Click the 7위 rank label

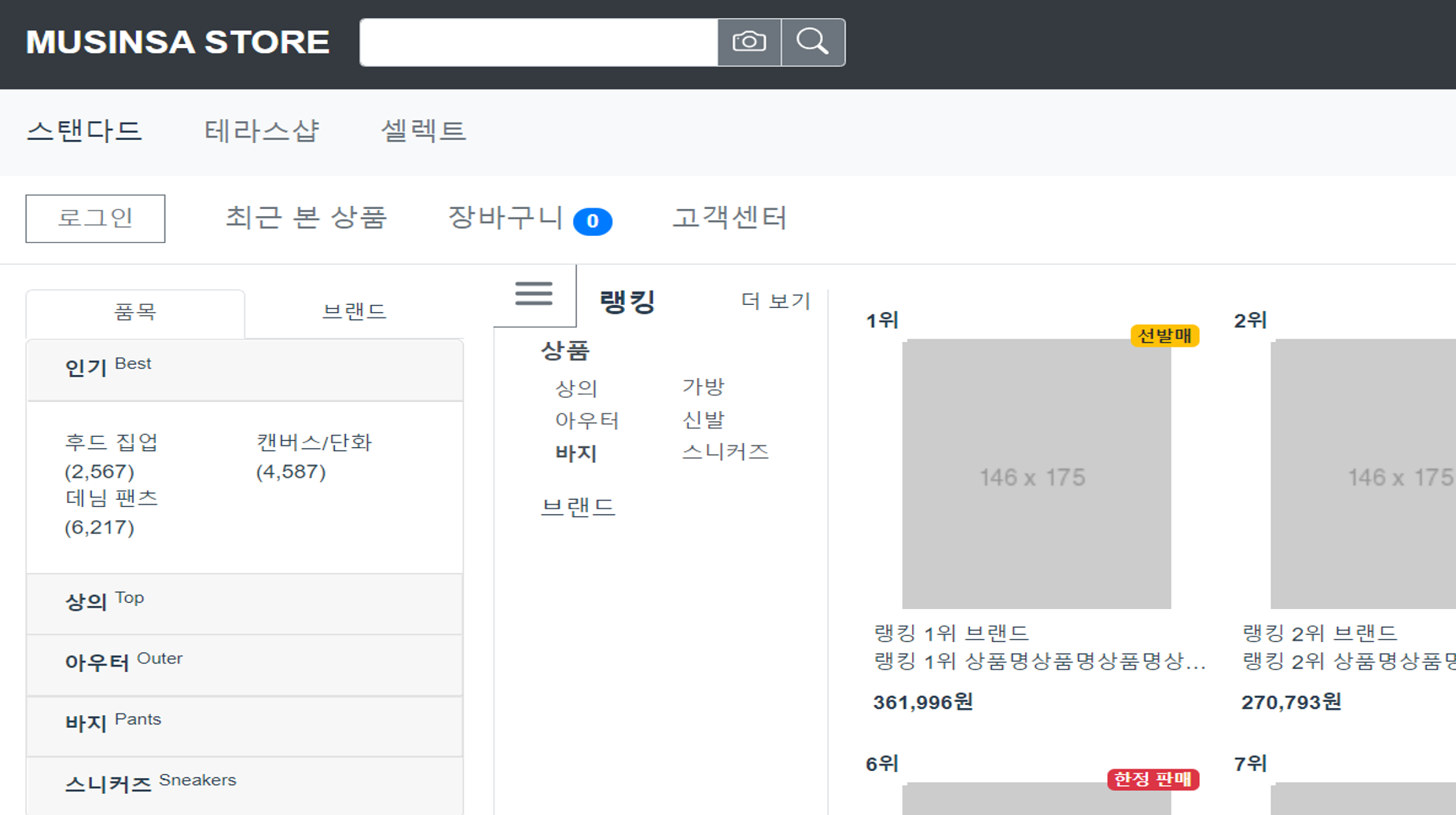pyautogui.click(x=1250, y=764)
